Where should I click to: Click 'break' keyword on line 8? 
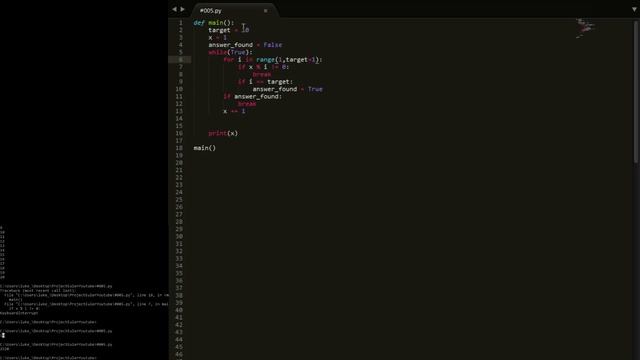click(262, 74)
